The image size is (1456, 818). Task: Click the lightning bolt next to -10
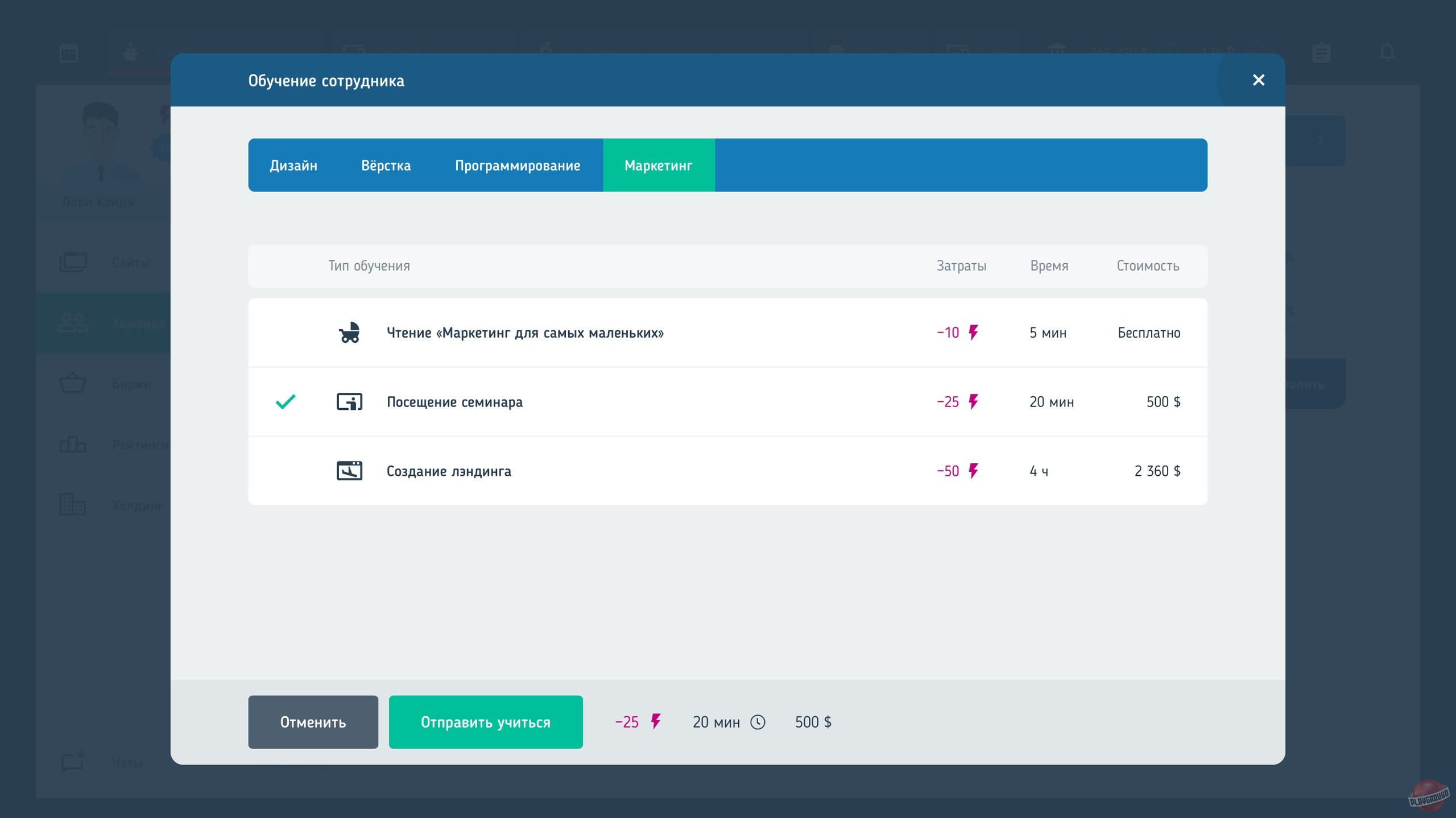(x=973, y=333)
